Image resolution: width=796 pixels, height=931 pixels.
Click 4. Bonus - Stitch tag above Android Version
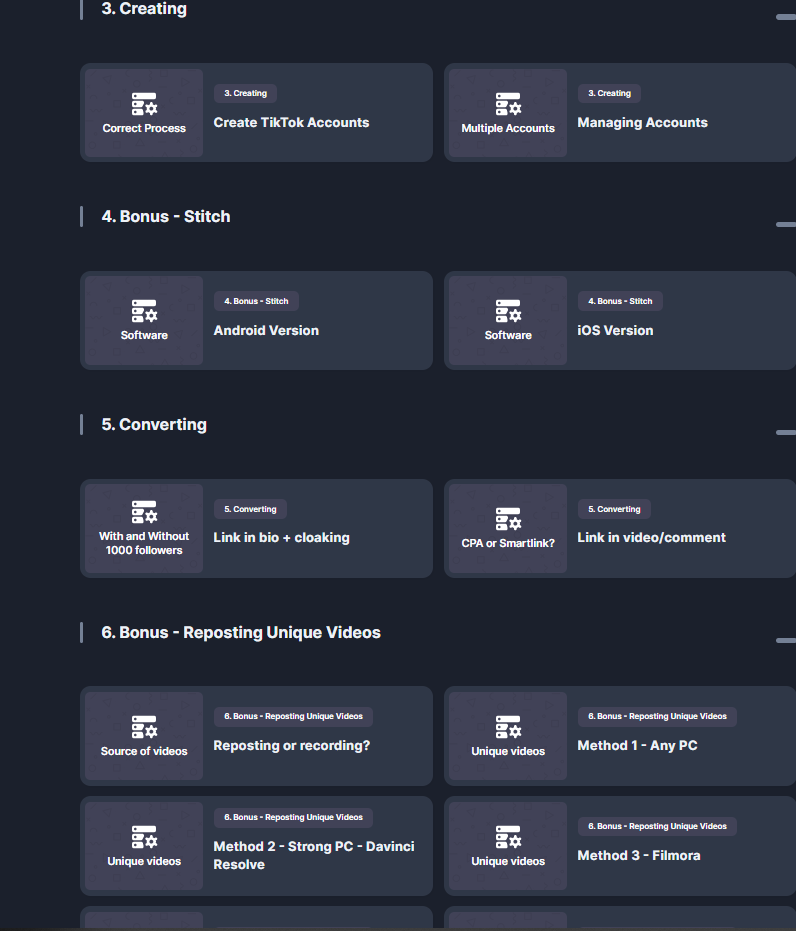256,301
